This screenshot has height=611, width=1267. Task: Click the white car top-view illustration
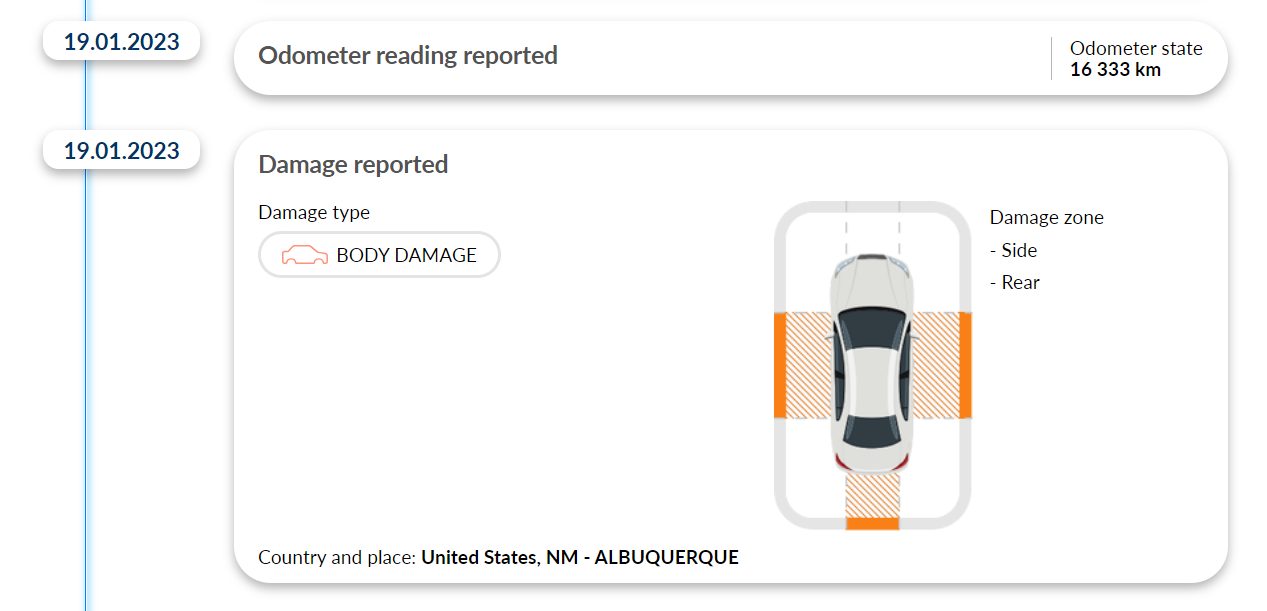click(x=872, y=363)
